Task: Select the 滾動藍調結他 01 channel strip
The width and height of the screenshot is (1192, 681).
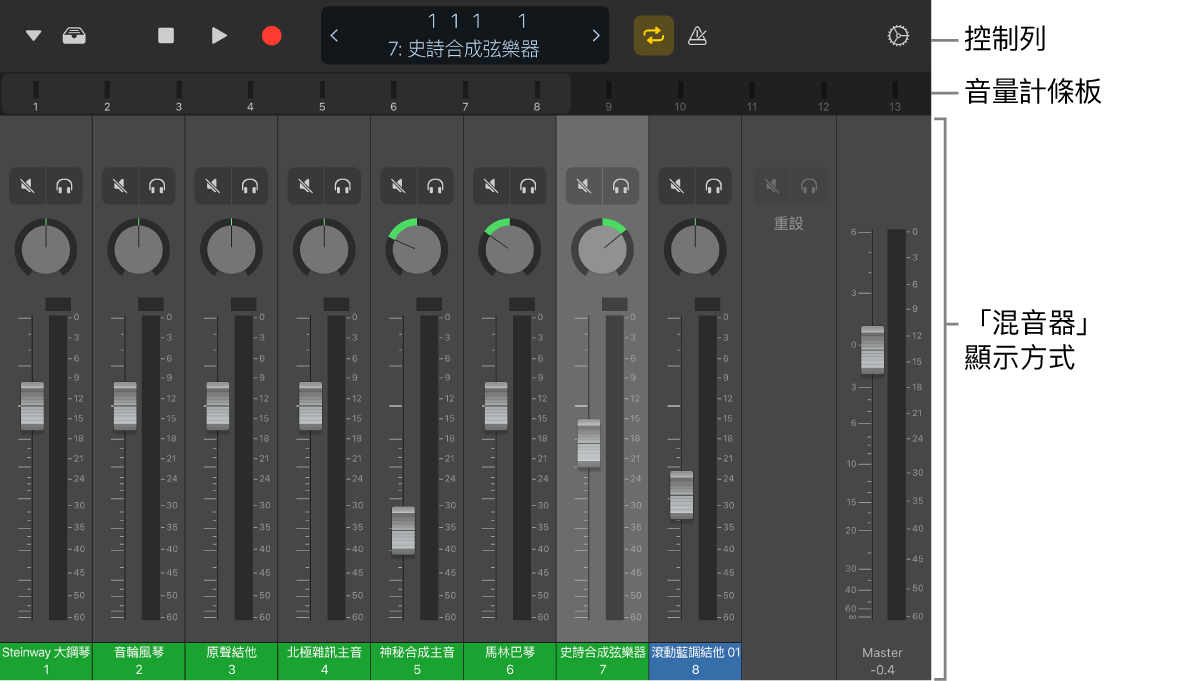Action: [694, 661]
